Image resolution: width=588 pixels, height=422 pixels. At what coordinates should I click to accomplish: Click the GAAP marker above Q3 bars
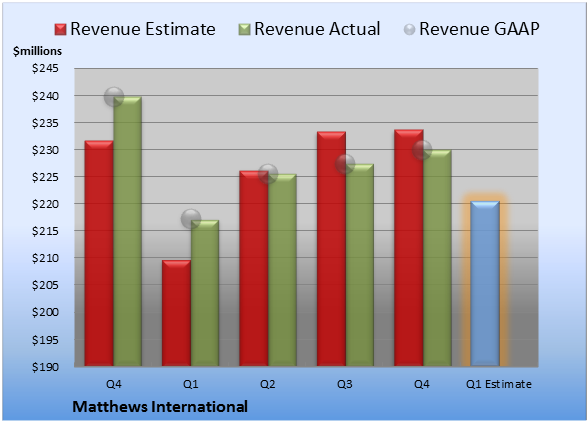tap(345, 164)
